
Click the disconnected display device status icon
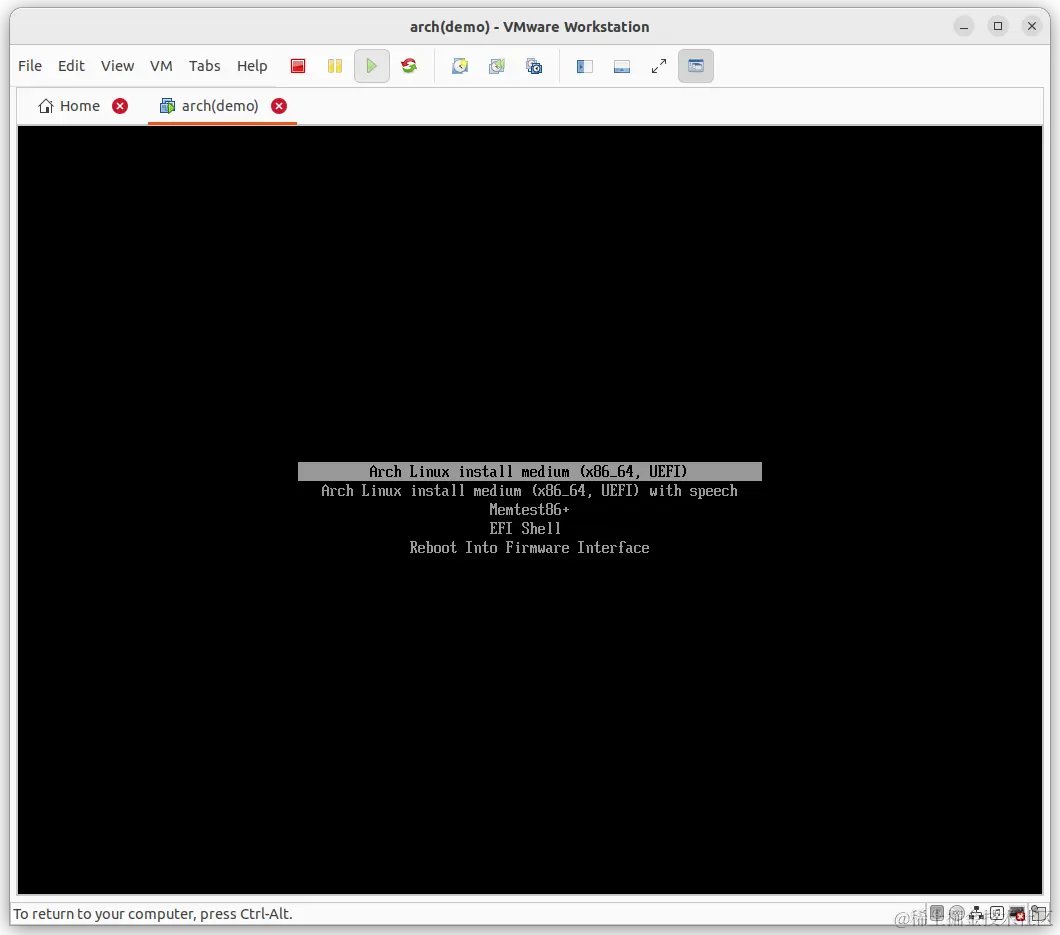[x=1017, y=914]
